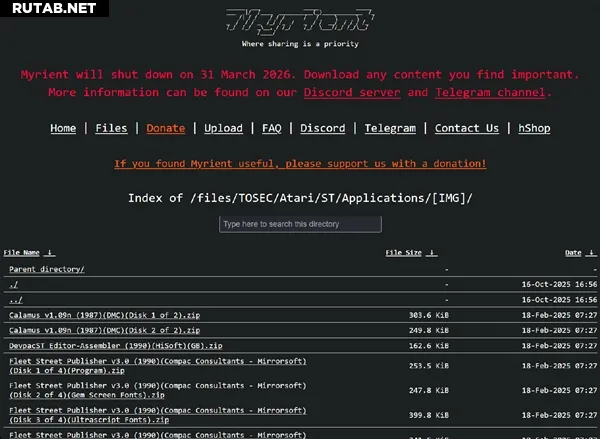Go to Parent directory
The height and width of the screenshot is (439, 600).
click(47, 269)
